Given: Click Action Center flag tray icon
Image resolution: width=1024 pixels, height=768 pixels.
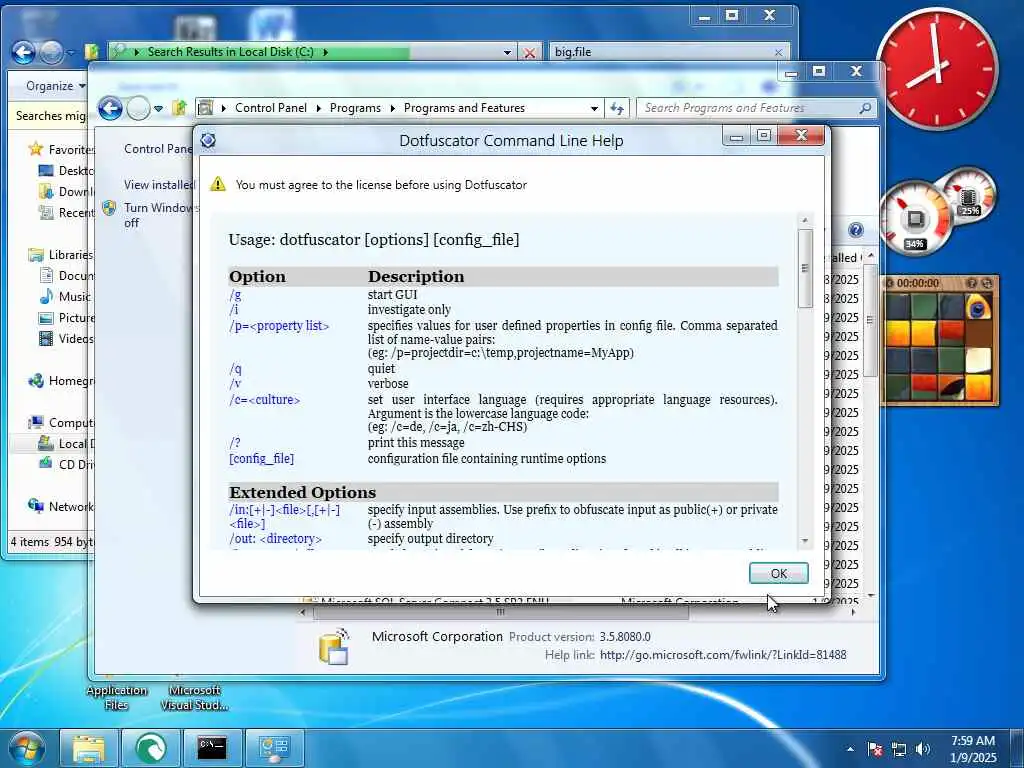Looking at the screenshot, I should 875,749.
